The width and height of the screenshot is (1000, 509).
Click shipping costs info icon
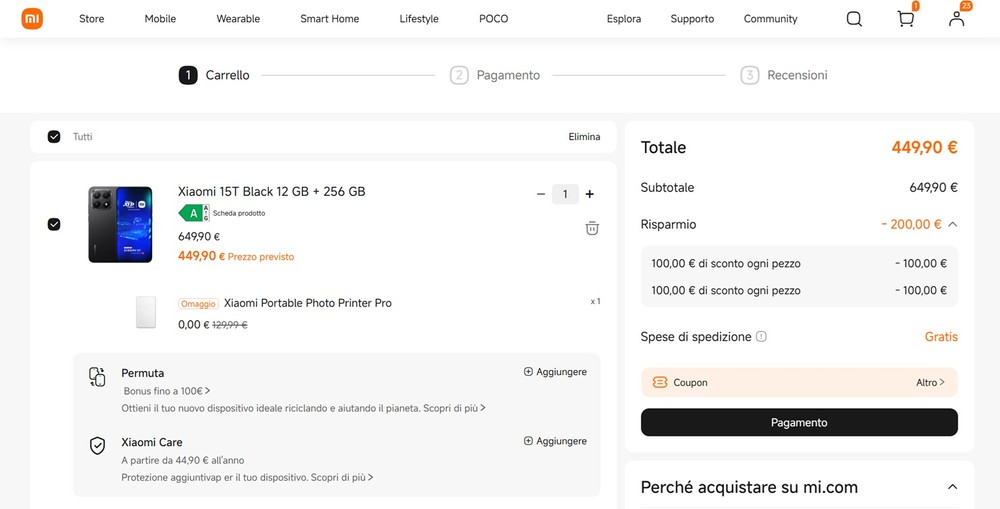(762, 337)
